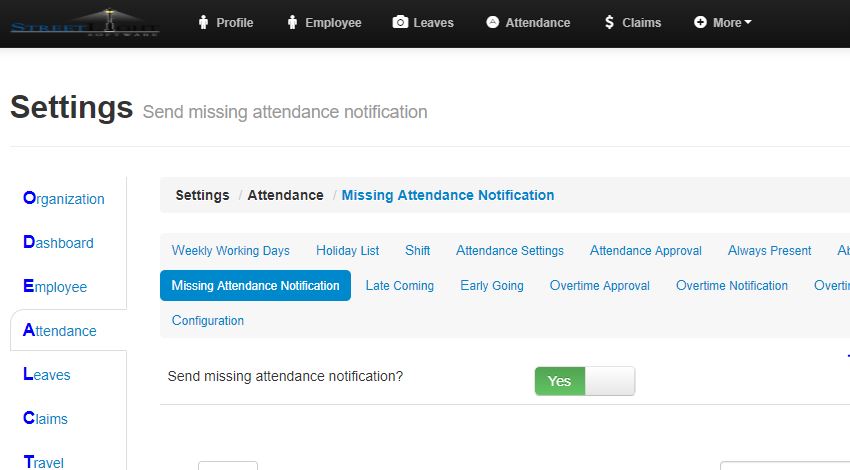Open the Attendance Settings tab
This screenshot has width=850, height=470.
coord(509,251)
